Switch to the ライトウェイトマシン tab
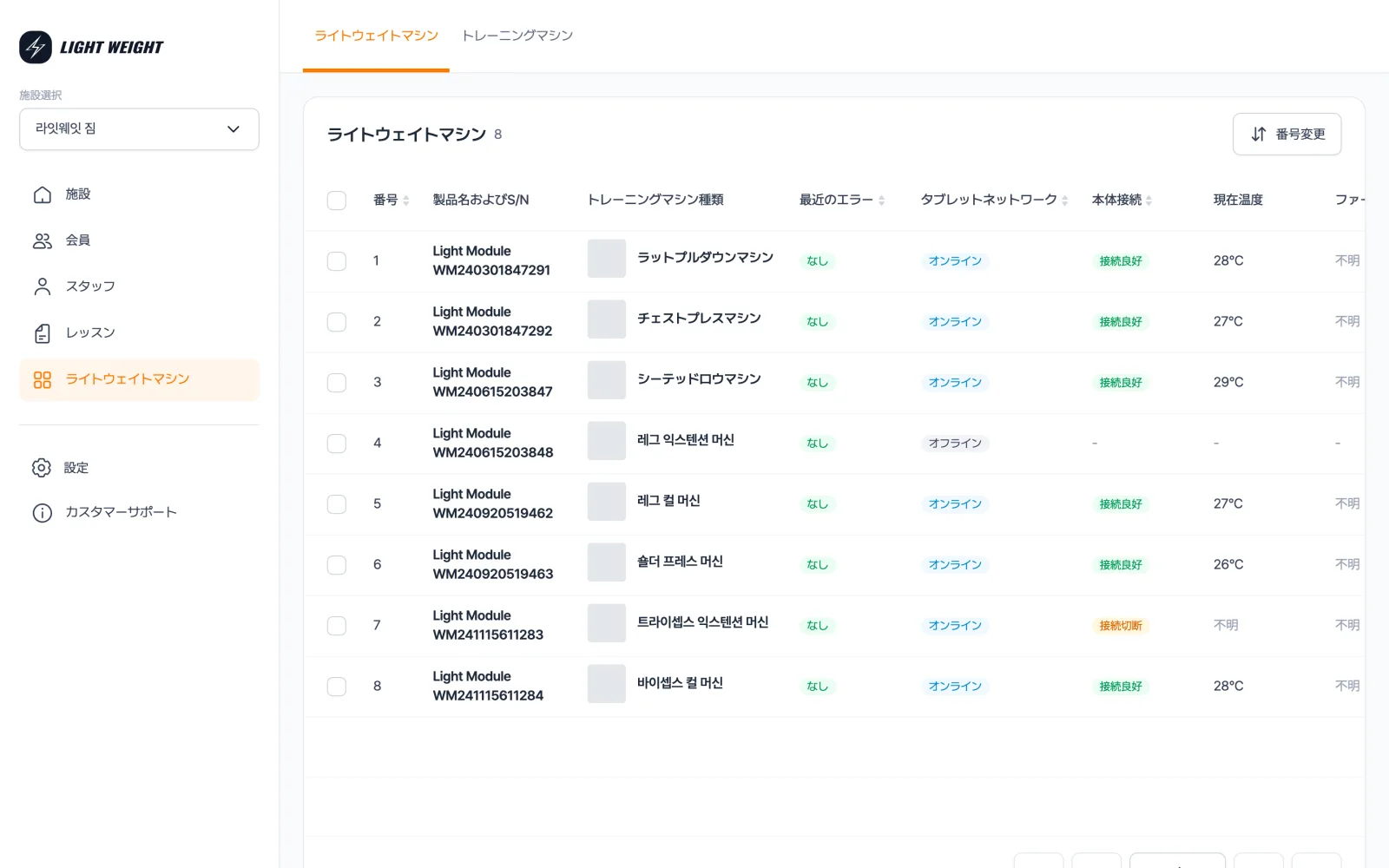1389x868 pixels. point(376,36)
